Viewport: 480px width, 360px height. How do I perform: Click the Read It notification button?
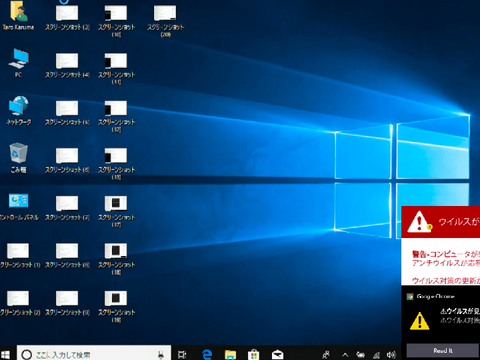point(443,351)
